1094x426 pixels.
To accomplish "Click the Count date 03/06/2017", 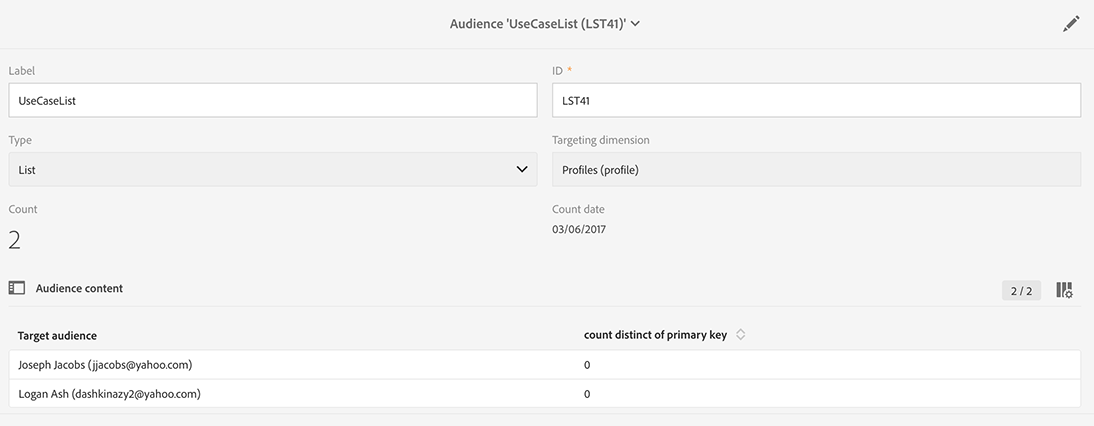I will click(579, 230).
